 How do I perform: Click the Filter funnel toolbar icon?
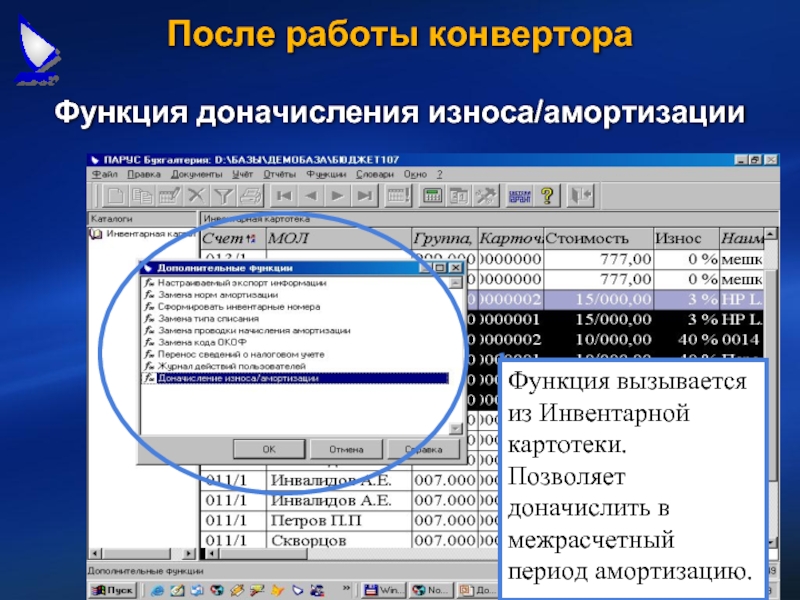pos(223,195)
